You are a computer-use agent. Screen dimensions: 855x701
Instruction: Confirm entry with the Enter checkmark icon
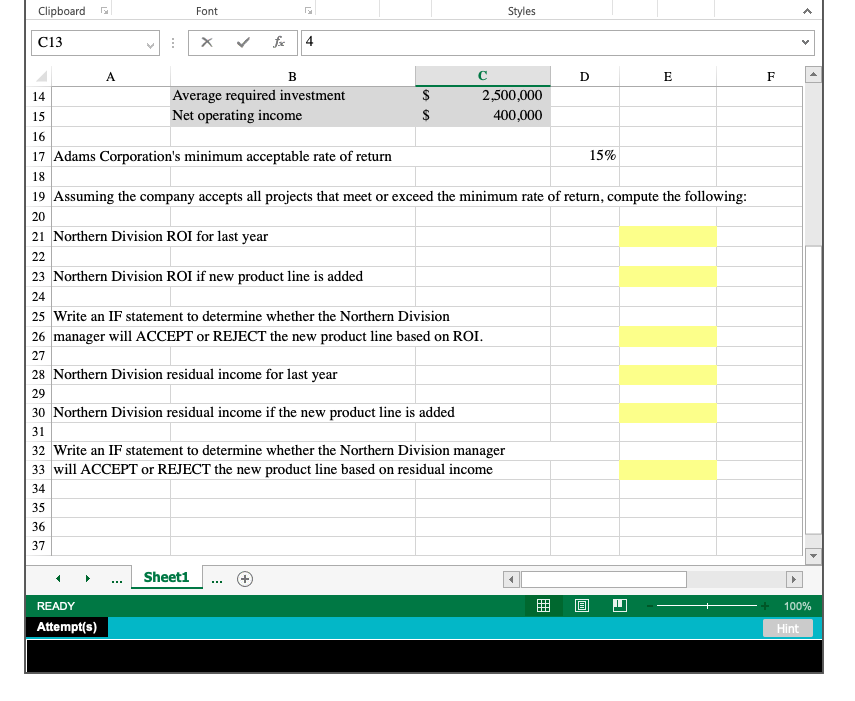coord(243,42)
